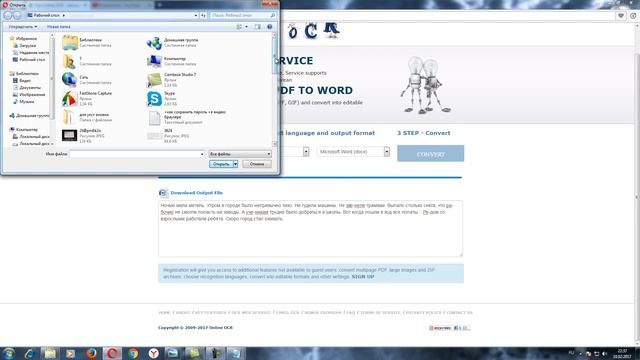Open Недавние места in the navigation pane
Image resolution: width=640 pixels, height=360 pixels.
click(x=31, y=53)
